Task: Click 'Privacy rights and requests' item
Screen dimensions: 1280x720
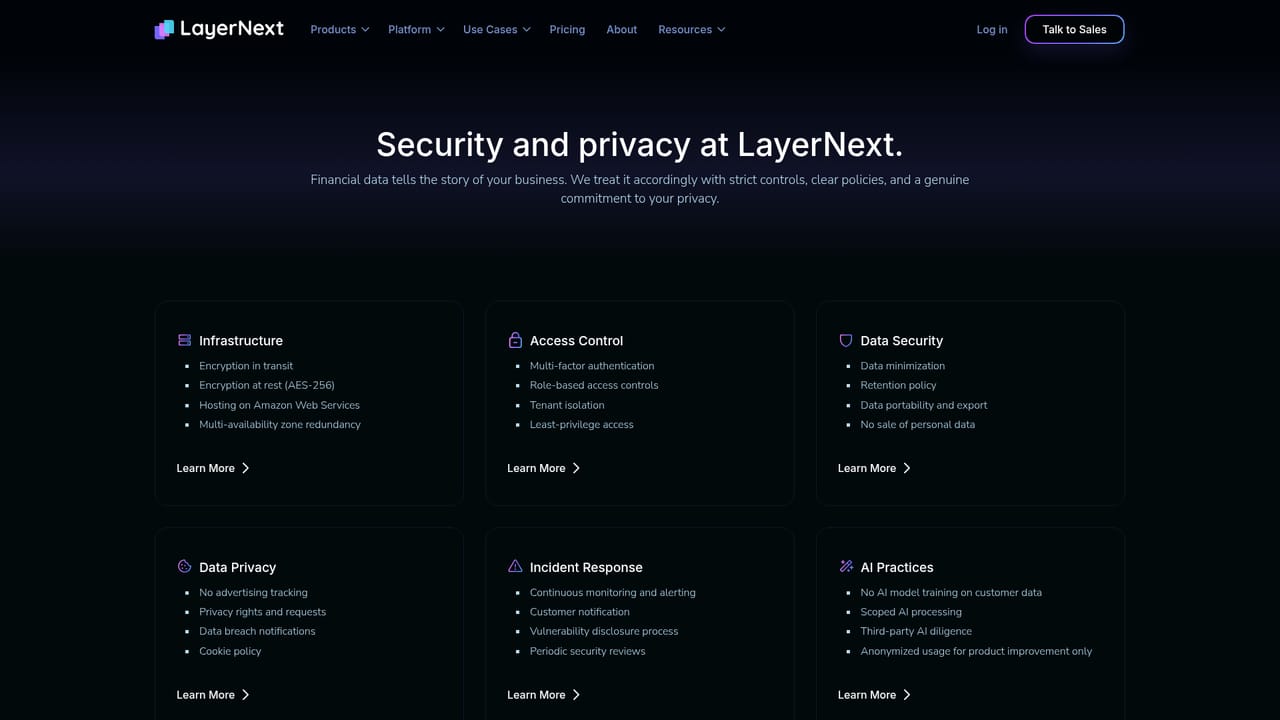Action: click(262, 612)
